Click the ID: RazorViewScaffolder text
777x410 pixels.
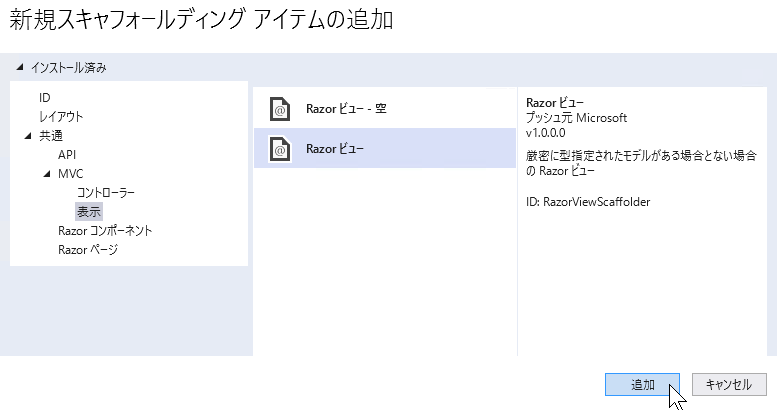588,202
